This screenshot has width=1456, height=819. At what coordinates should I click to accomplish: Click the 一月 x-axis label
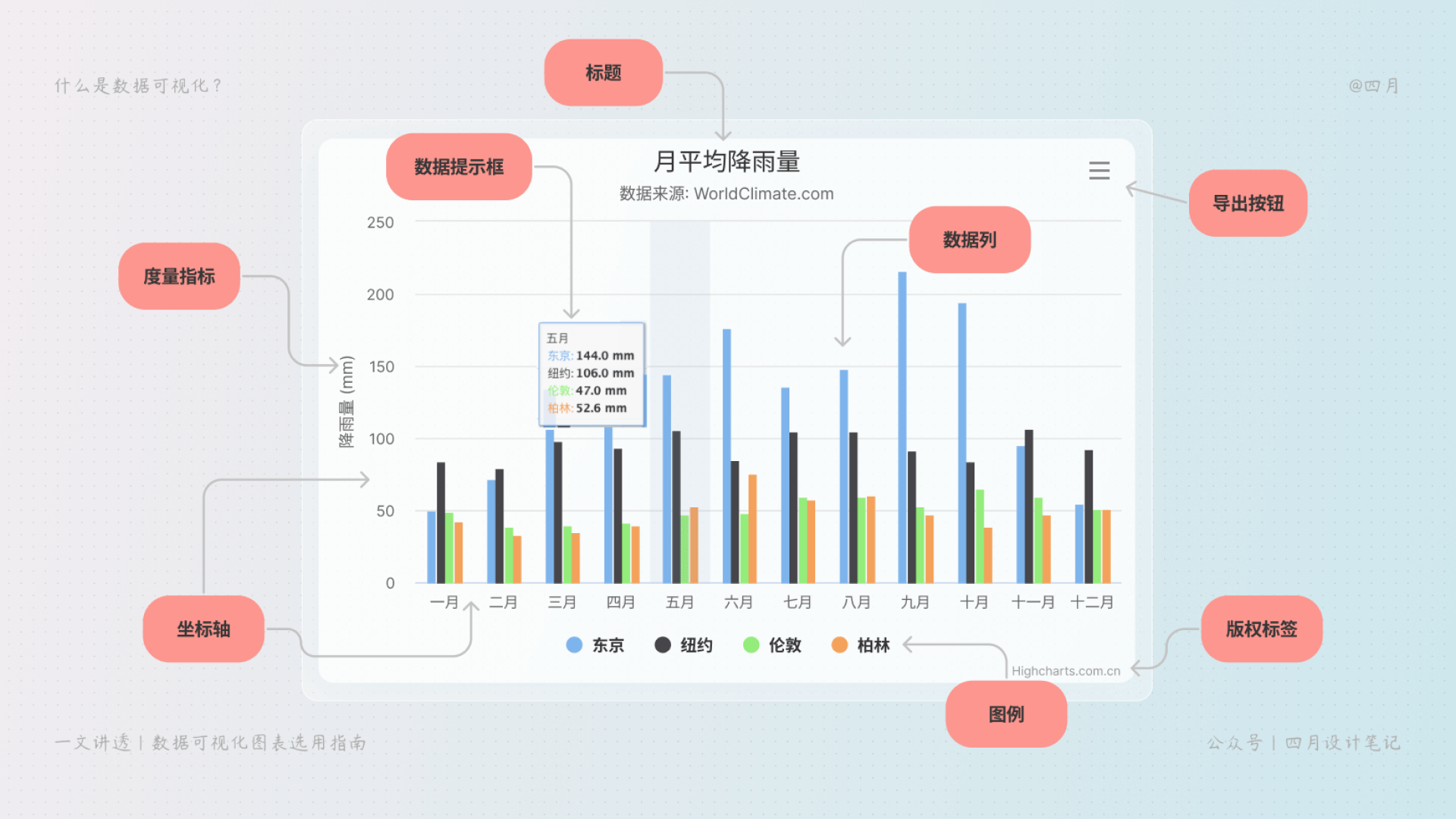coord(444,603)
